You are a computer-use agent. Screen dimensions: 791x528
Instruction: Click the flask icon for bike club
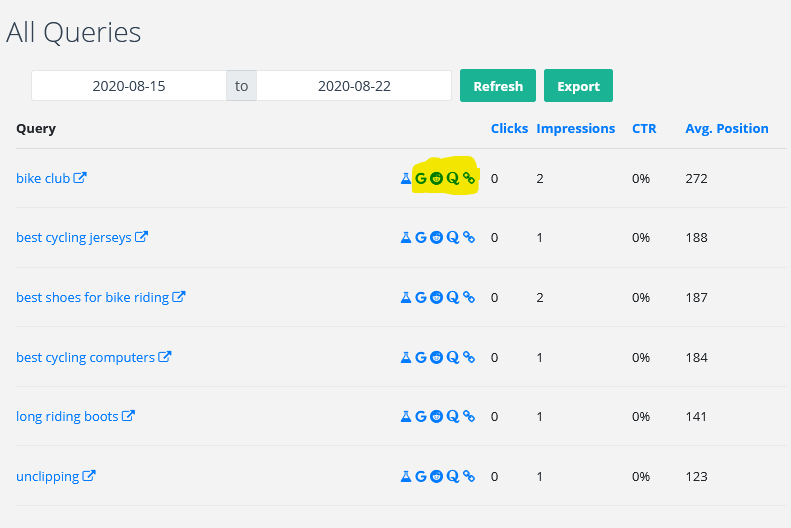pyautogui.click(x=406, y=179)
